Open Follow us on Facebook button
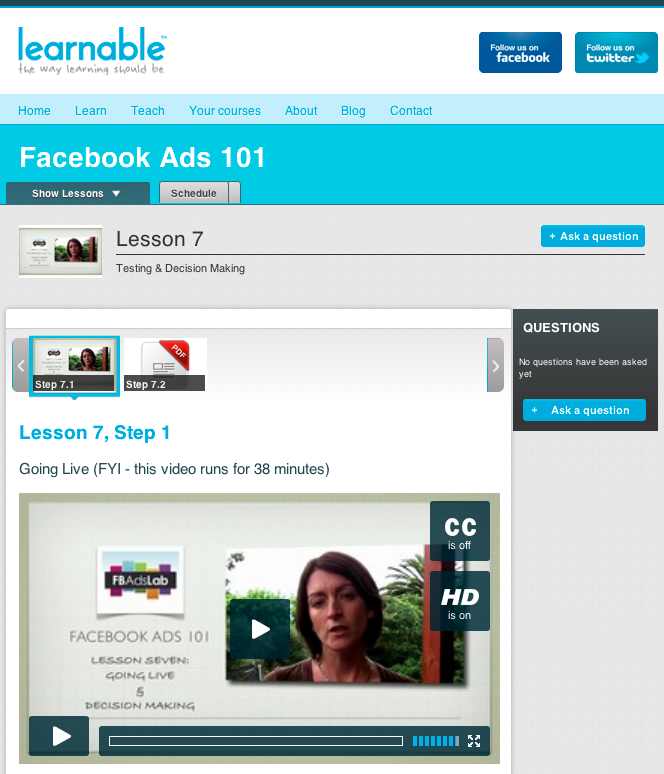664x774 pixels. point(520,53)
